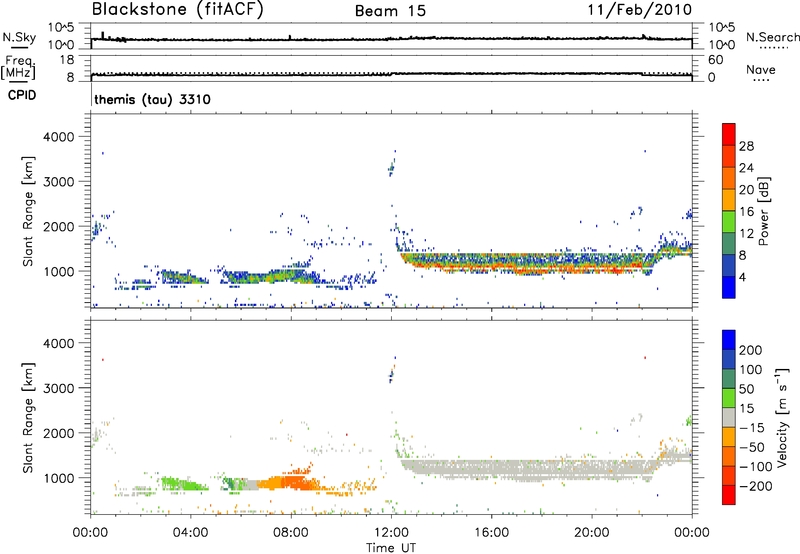
Task: Click the '3000' tick of the velocity panel
Action: (59, 388)
